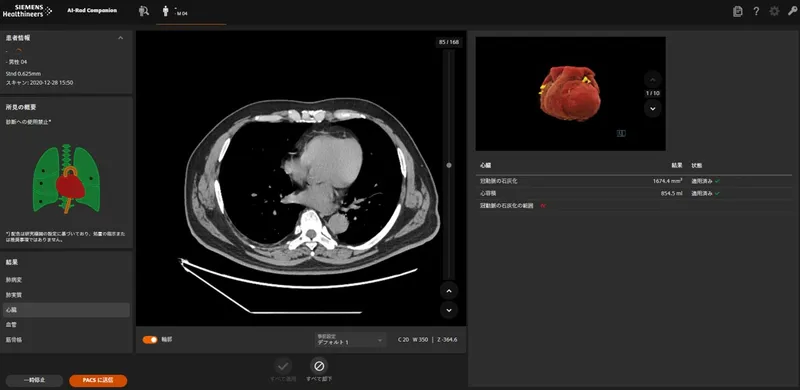Screen dimensions: 800x390
Task: Click the wrench tool icon at top right
Action: (792, 11)
